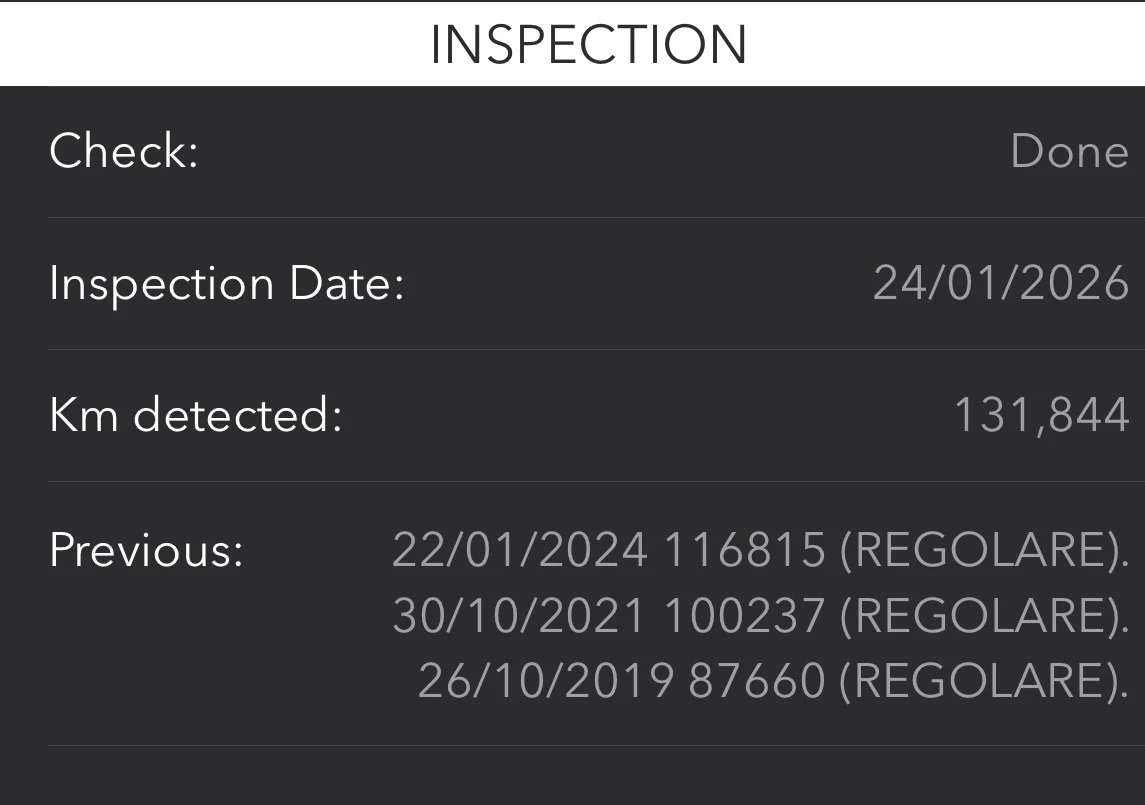Select the 100237 odometer reading

[744, 616]
